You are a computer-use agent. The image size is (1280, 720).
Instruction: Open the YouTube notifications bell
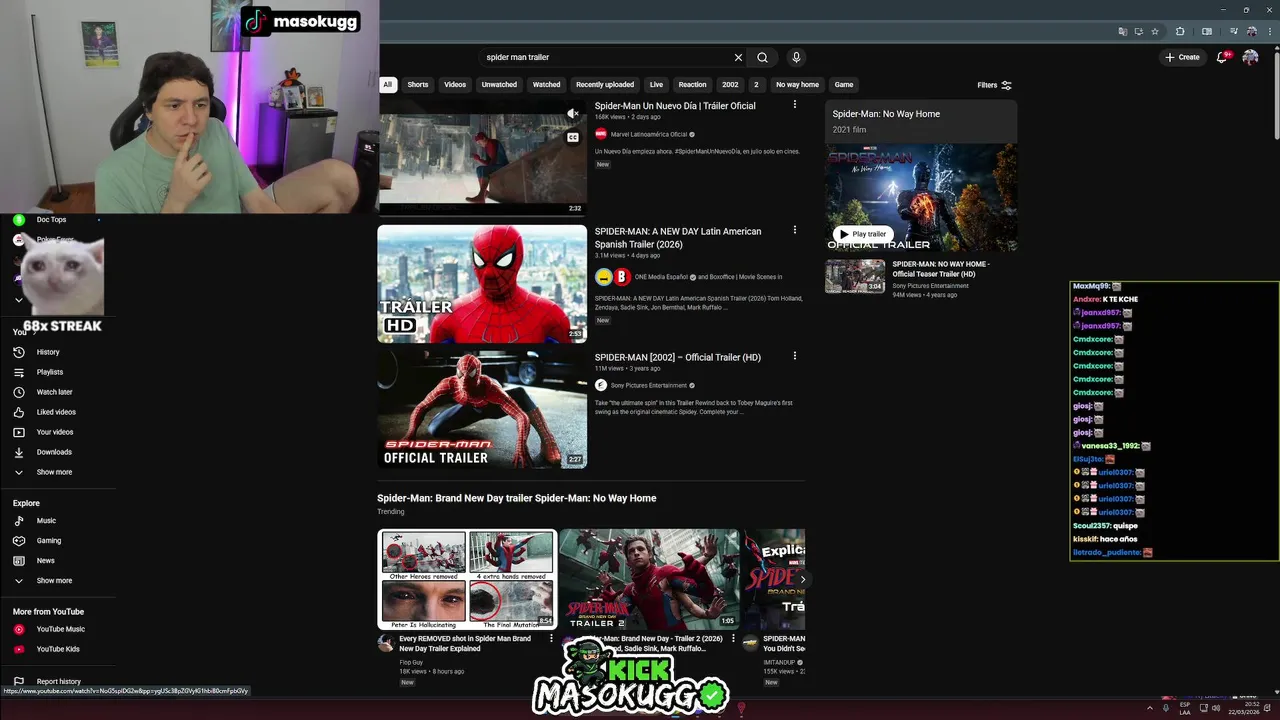pos(1222,57)
